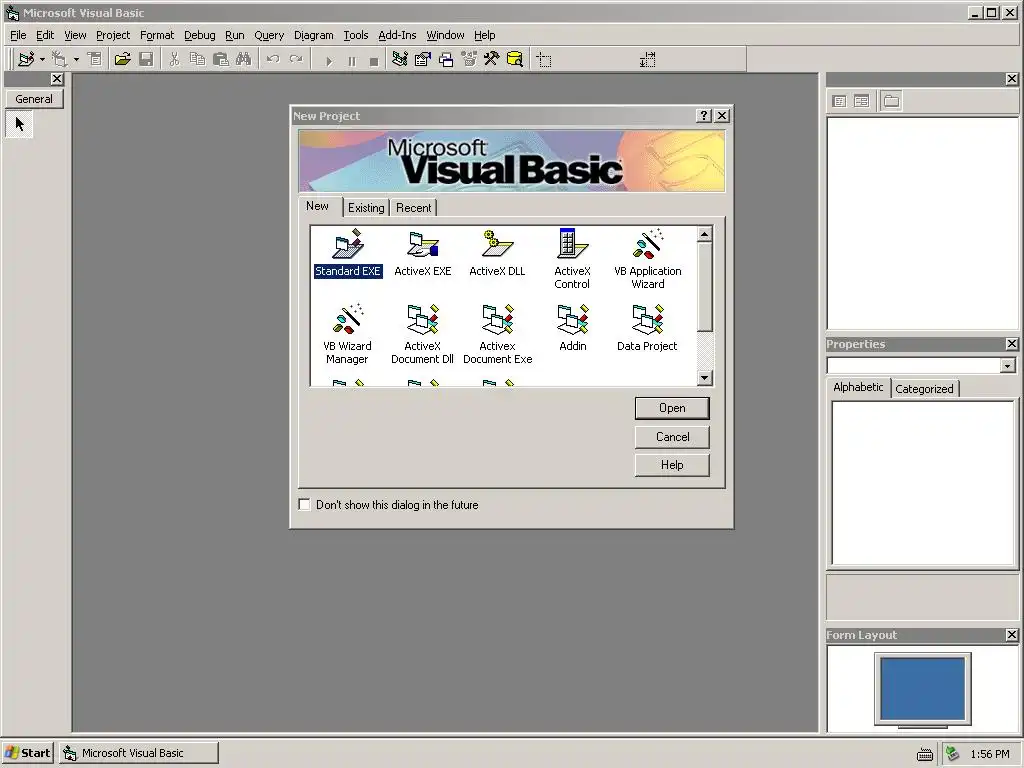Click scroll-down arrow in project list
Viewport: 1024px width, 768px height.
(704, 377)
